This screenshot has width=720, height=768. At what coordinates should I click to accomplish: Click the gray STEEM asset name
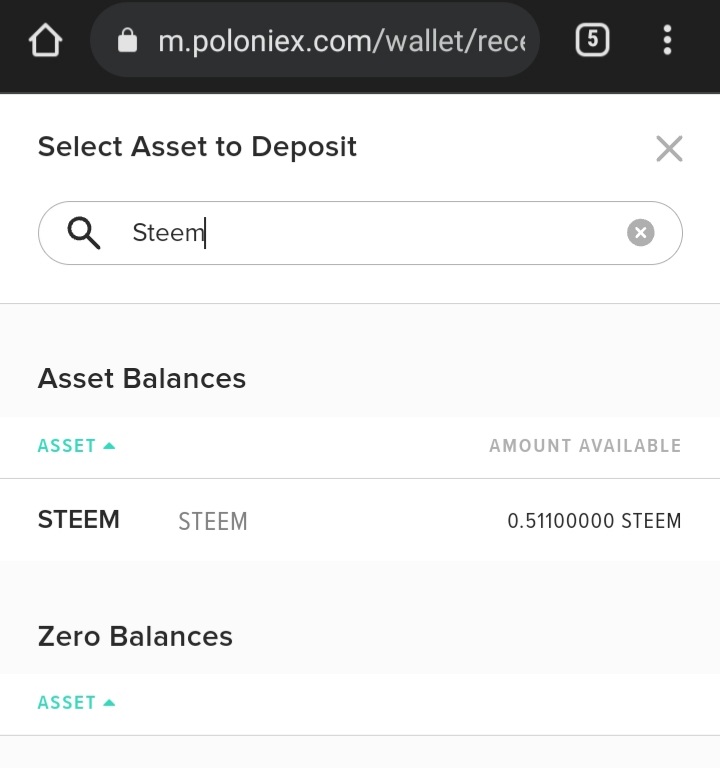click(212, 521)
